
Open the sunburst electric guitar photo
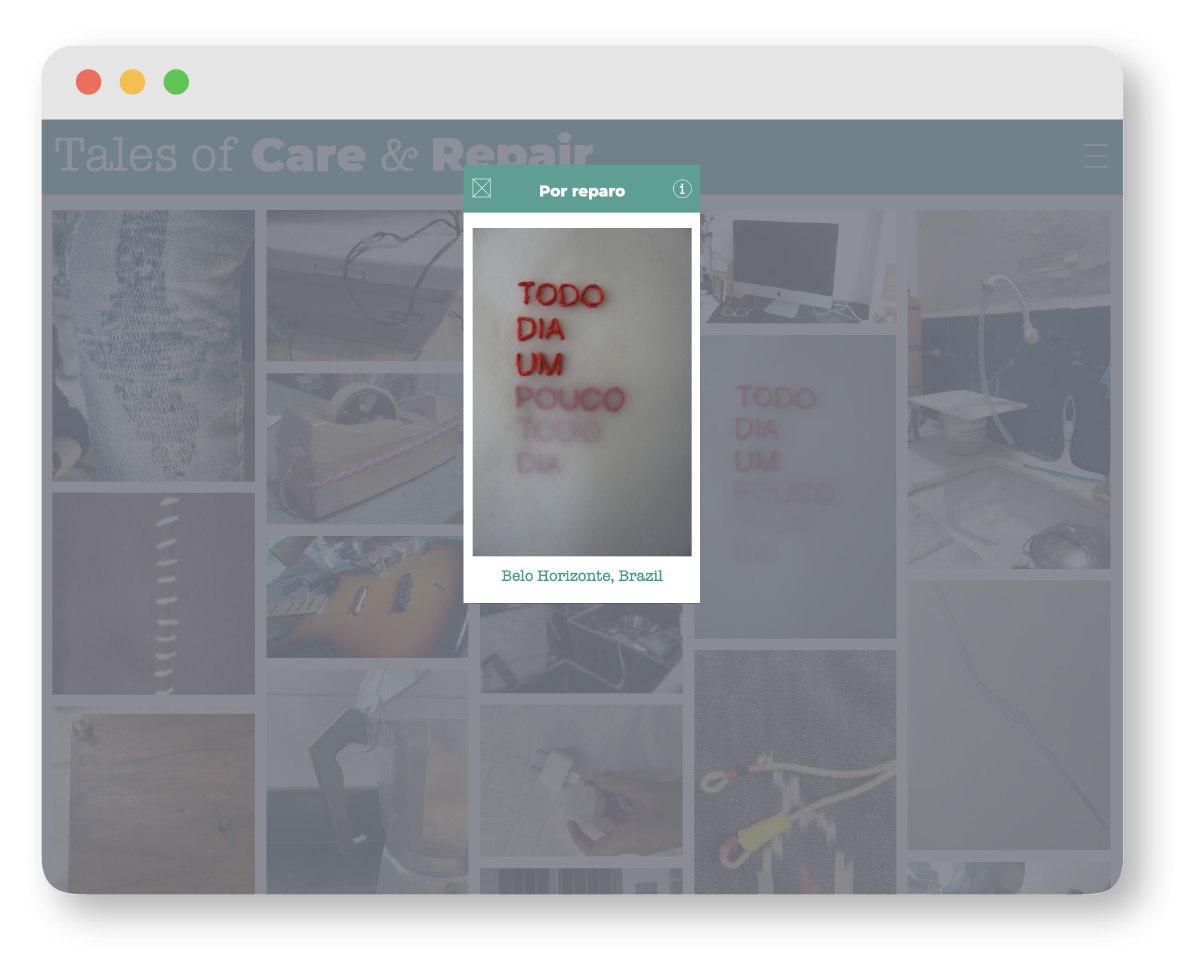[366, 597]
